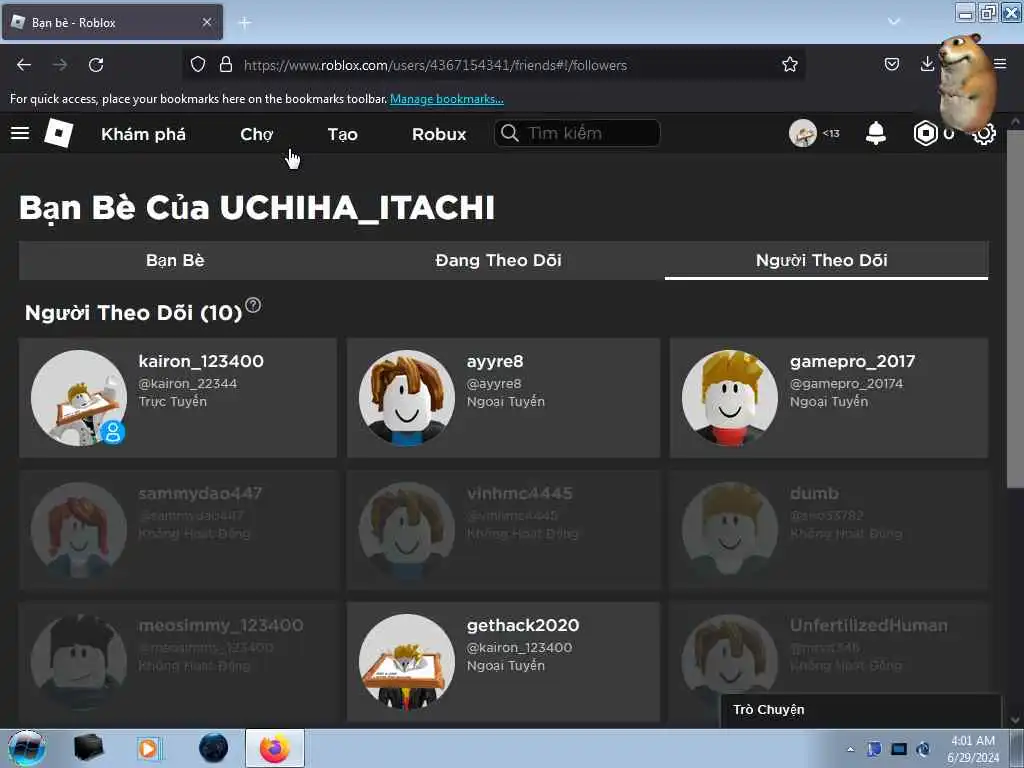Screen dimensions: 1024x768
Task: Open the Firefox application menu
Action: (1000, 64)
